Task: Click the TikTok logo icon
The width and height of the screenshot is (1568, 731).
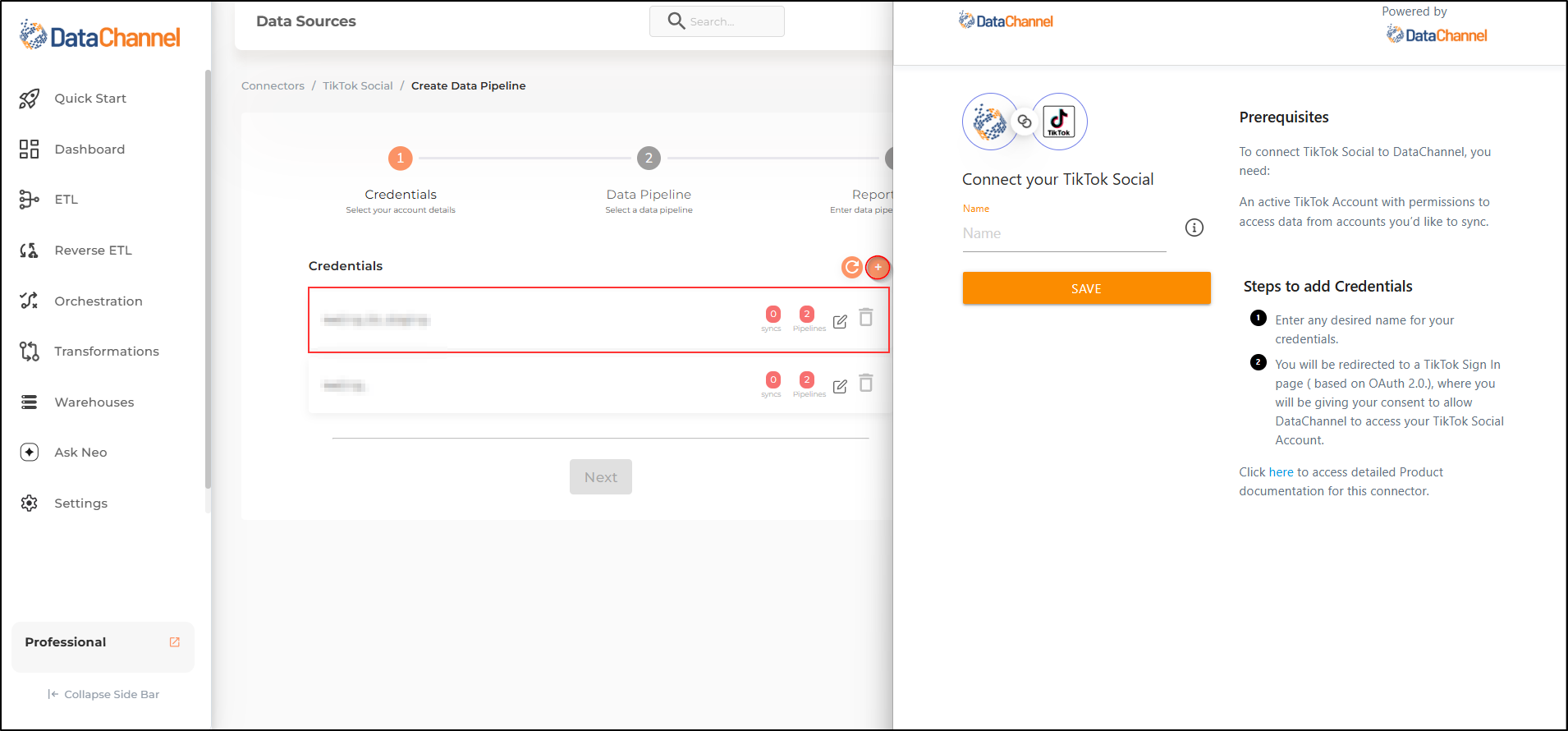Action: pyautogui.click(x=1059, y=122)
